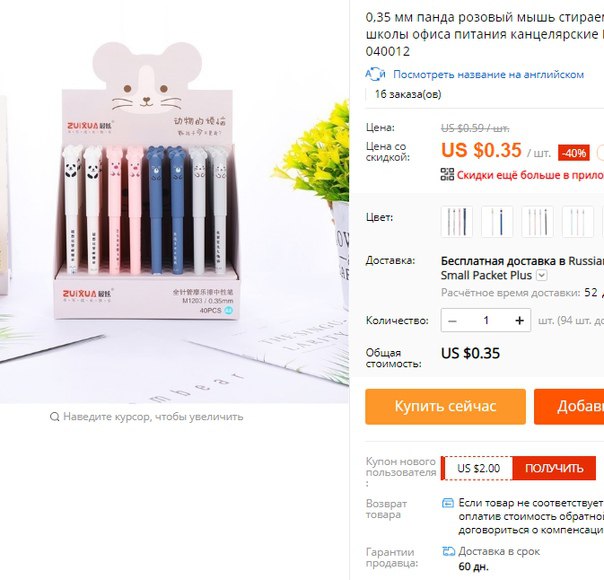
Task: Select the second color variant with blue pen
Action: pos(497,221)
